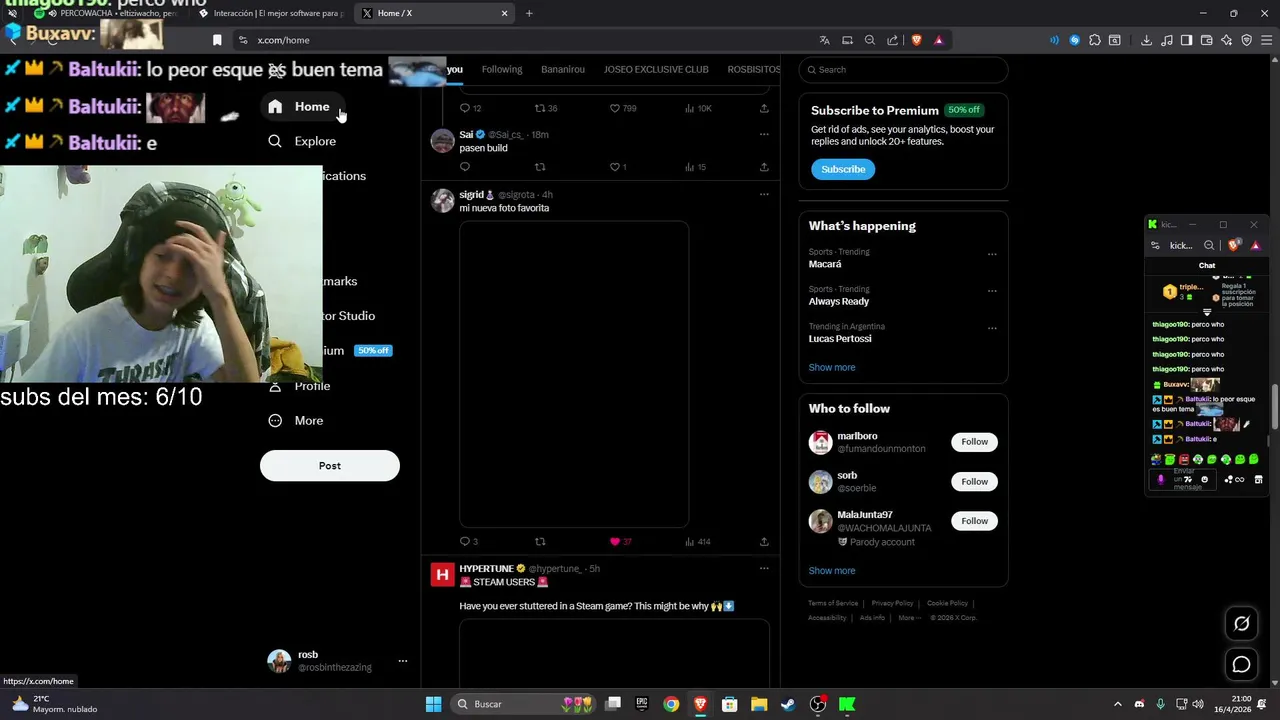The image size is (1280, 720).
Task: Switch to the Following timeline tab
Action: (x=502, y=69)
